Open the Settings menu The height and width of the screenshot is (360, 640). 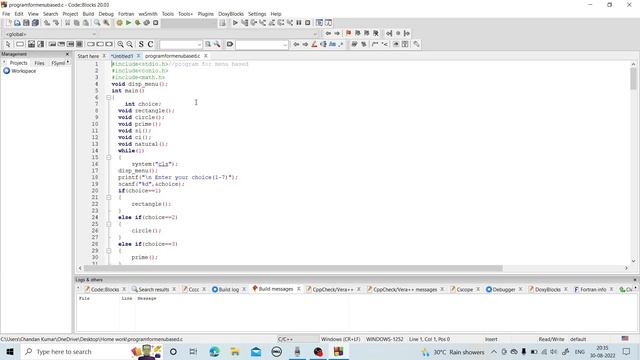[257, 14]
